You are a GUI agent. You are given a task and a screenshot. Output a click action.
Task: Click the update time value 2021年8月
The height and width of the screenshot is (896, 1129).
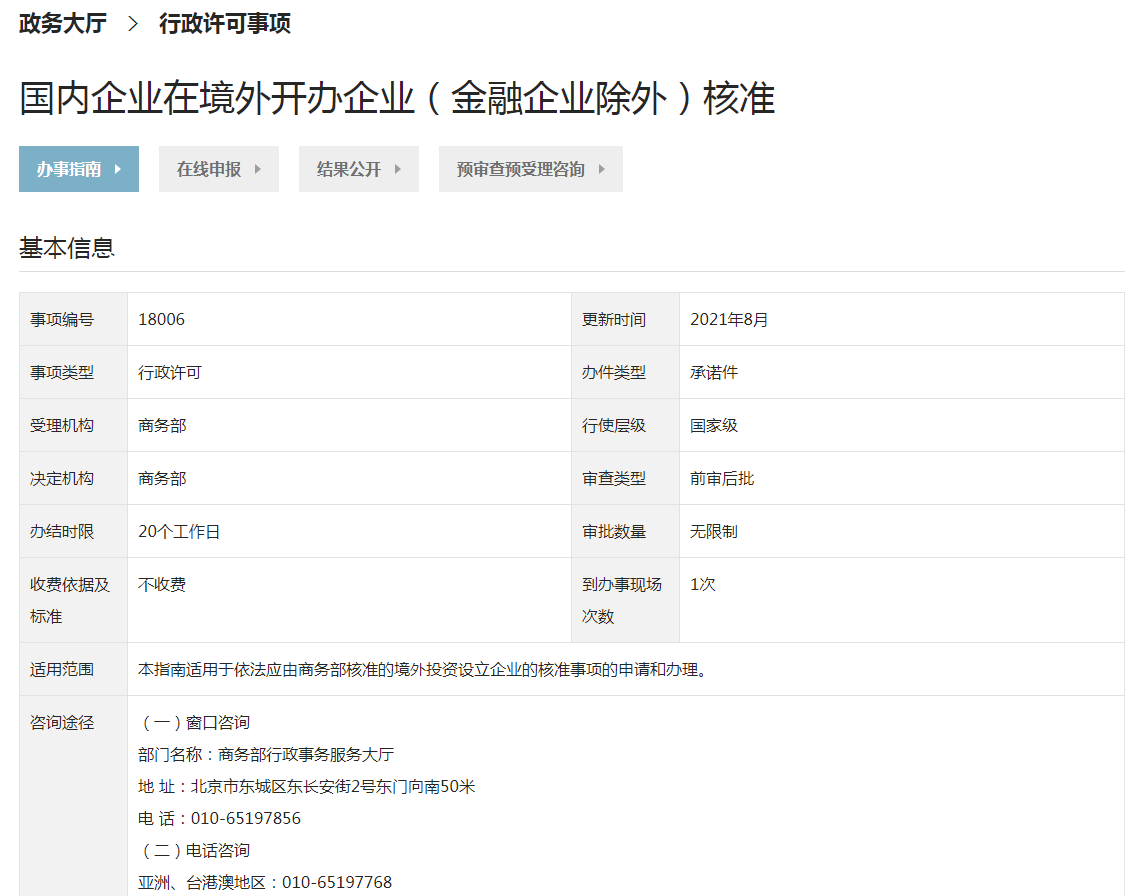729,320
